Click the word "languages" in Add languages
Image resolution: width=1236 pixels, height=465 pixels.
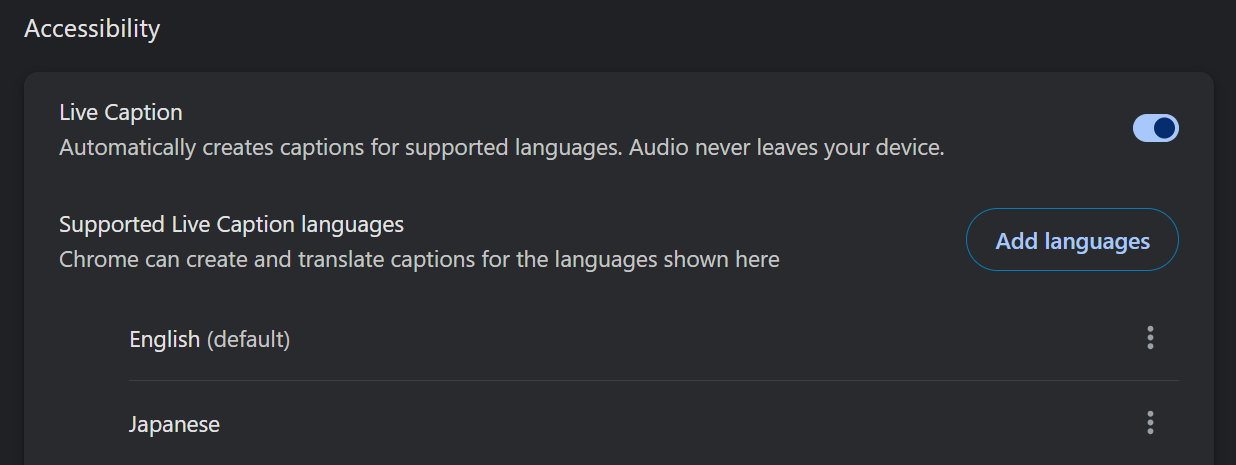pyautogui.click(x=1097, y=241)
